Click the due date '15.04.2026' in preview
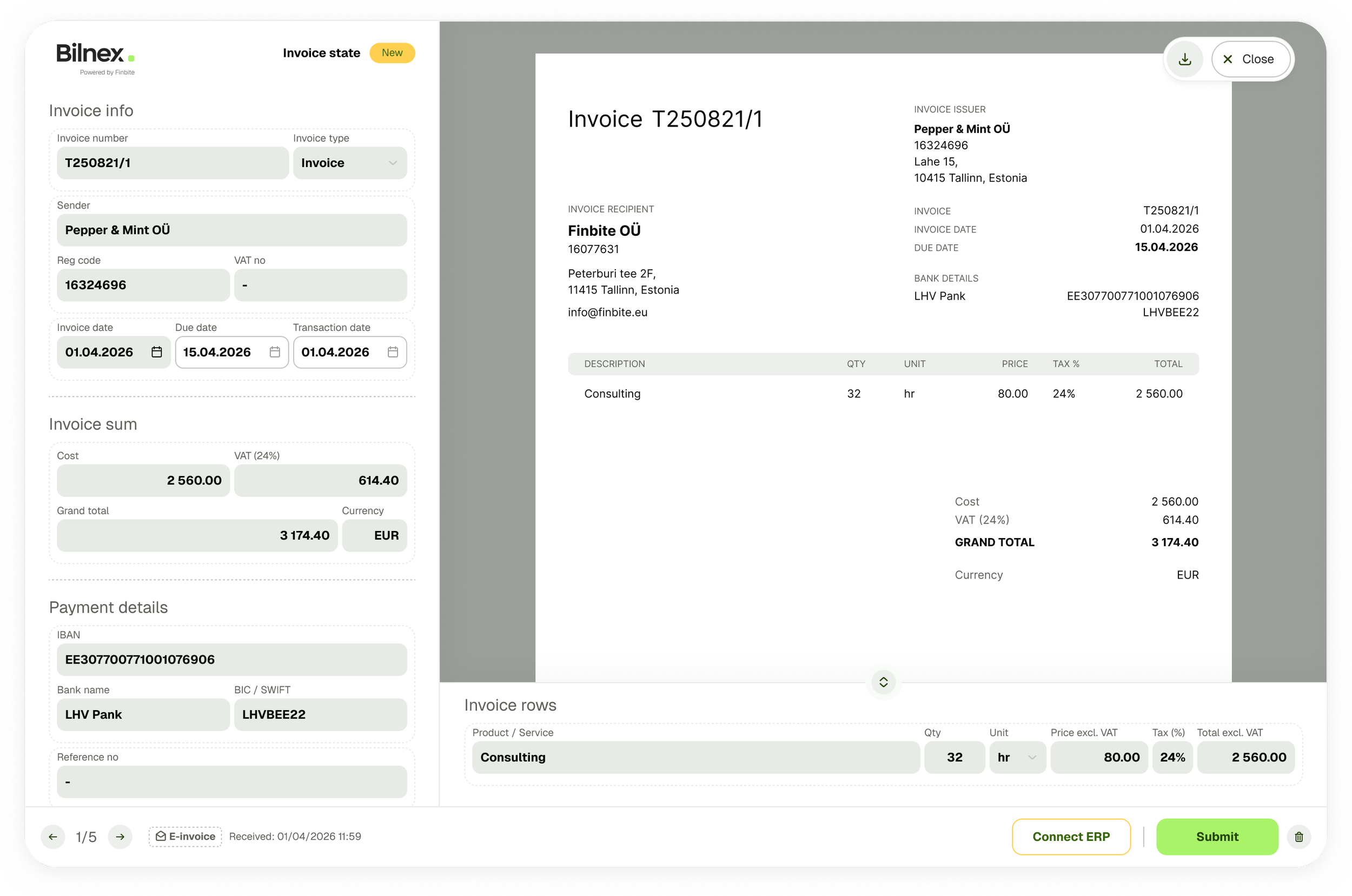 click(x=1167, y=247)
